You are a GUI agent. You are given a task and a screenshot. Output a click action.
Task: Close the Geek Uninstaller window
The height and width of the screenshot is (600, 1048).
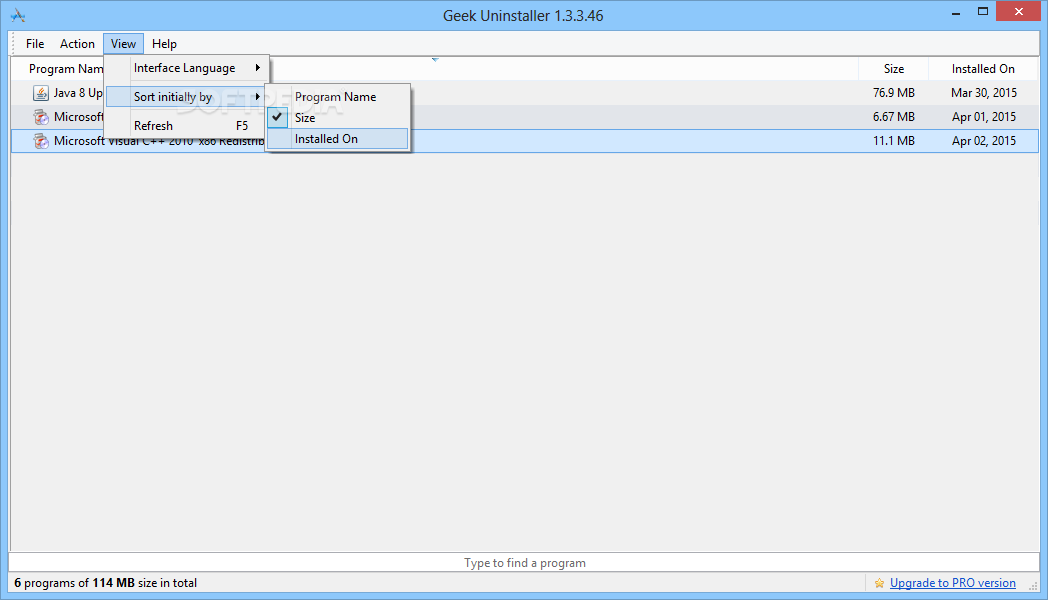pos(1019,11)
